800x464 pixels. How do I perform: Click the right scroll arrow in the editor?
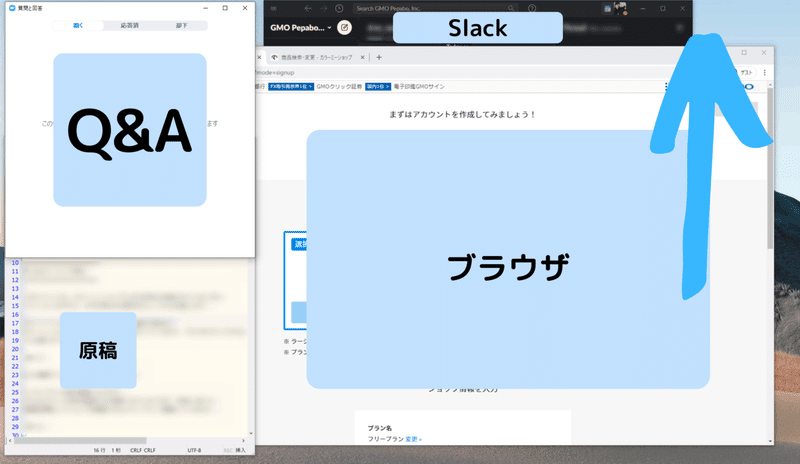pyautogui.click(x=243, y=441)
